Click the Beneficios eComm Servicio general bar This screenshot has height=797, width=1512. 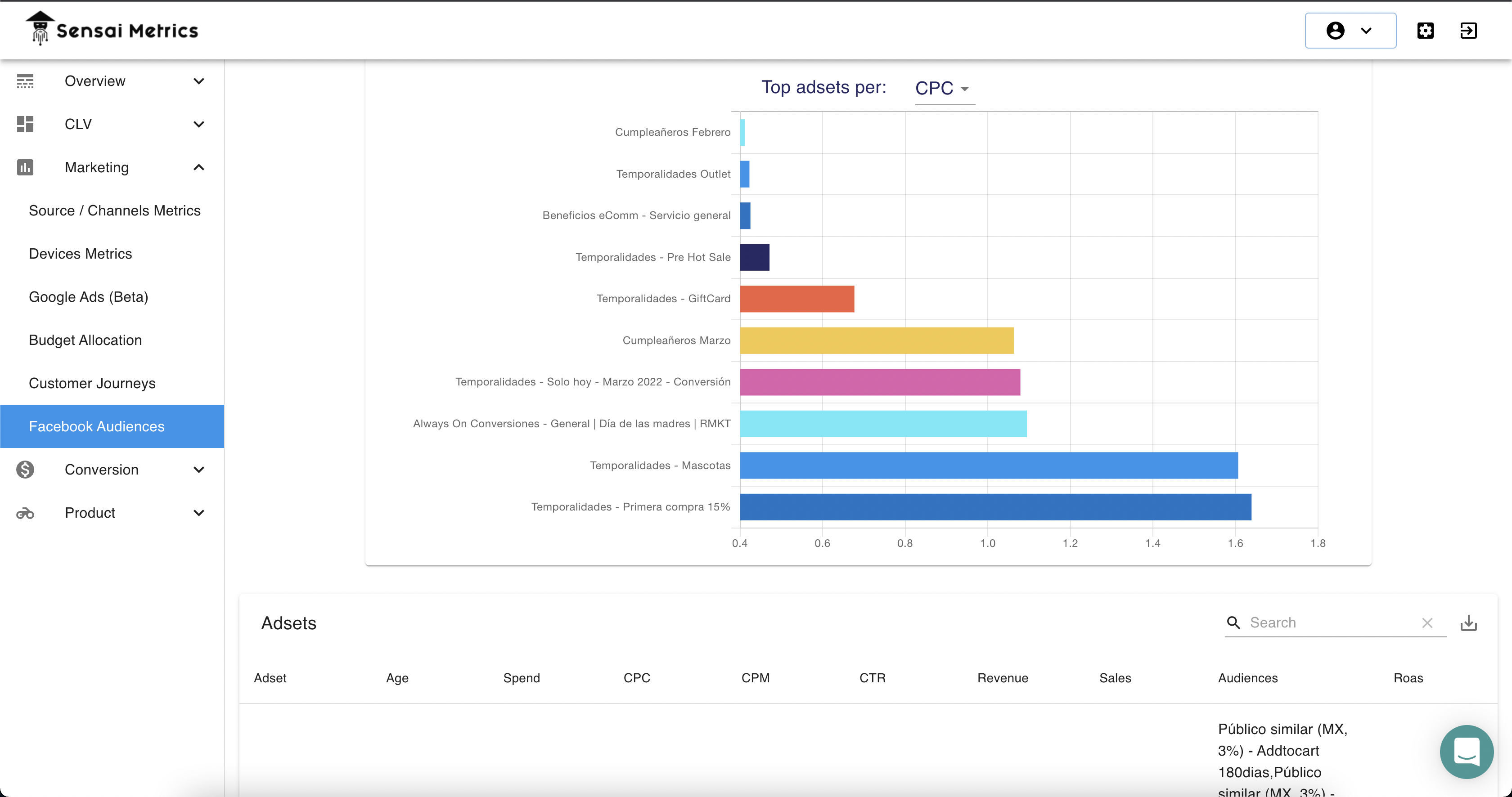click(746, 216)
